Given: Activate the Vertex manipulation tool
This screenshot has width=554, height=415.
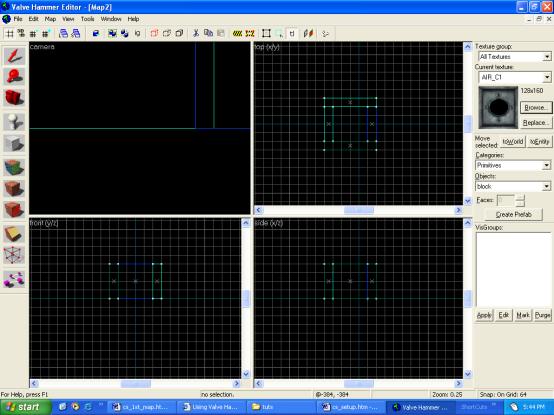Looking at the screenshot, I should pyautogui.click(x=14, y=255).
